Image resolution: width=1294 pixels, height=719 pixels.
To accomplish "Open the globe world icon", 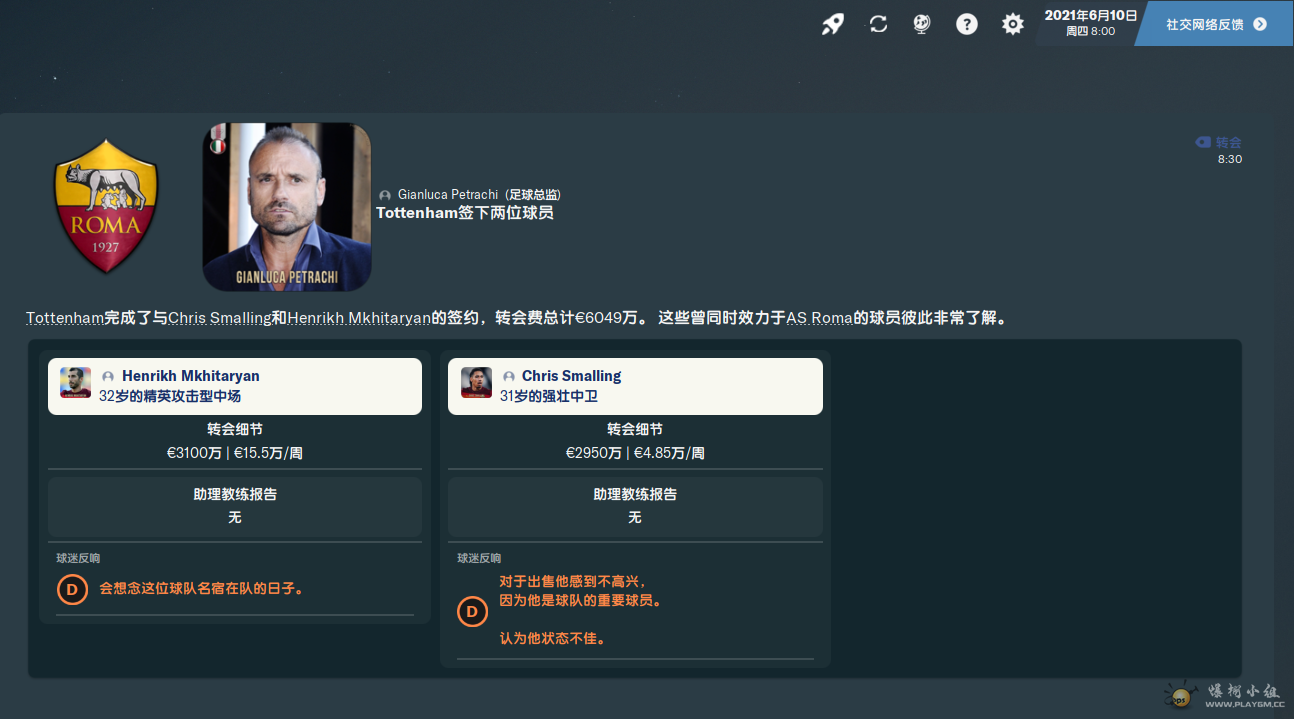I will click(922, 24).
